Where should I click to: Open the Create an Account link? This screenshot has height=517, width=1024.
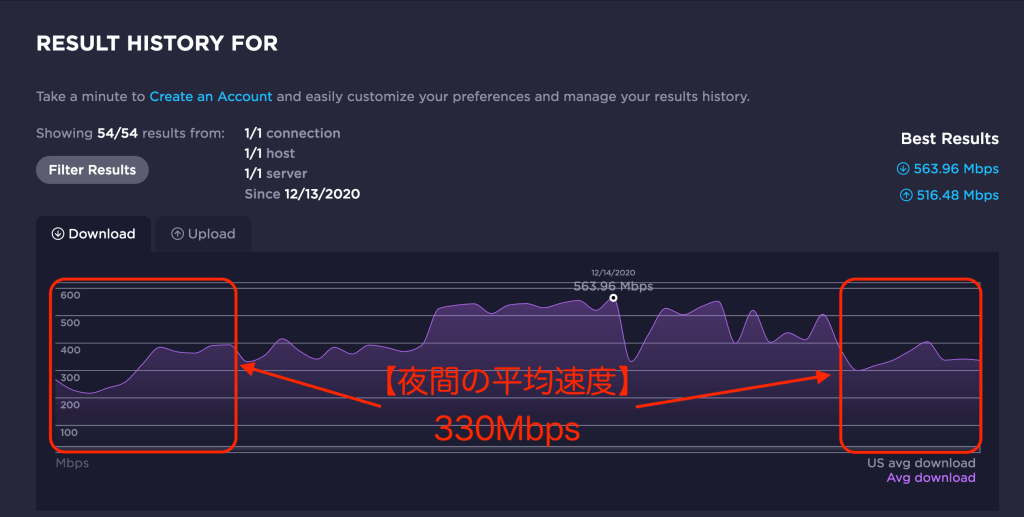click(x=211, y=97)
